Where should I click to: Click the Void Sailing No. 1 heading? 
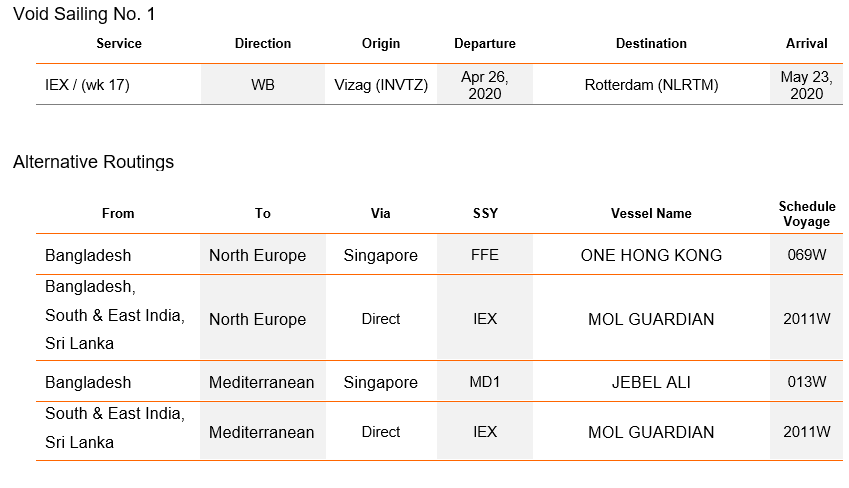tap(84, 14)
